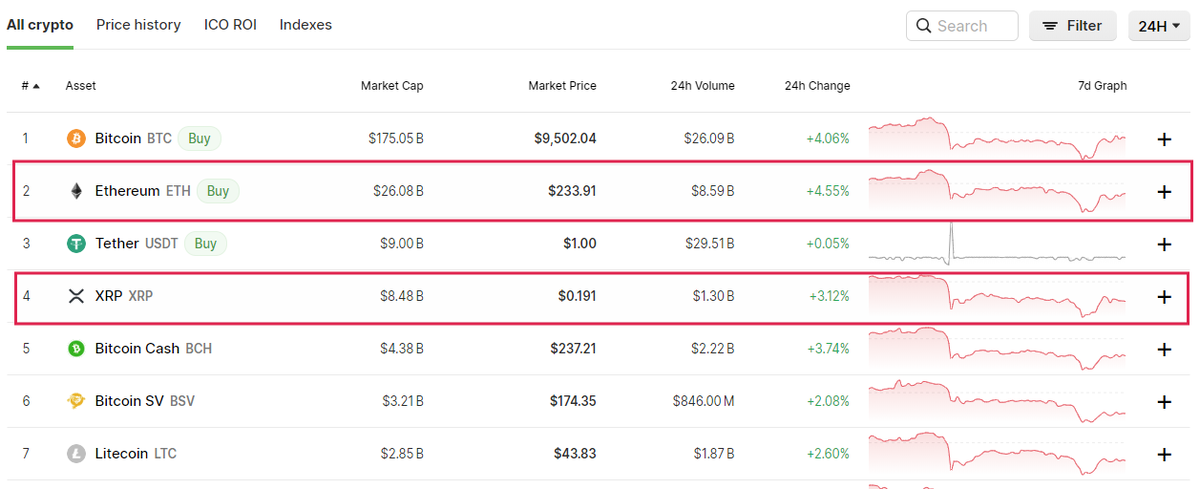Image resolution: width=1200 pixels, height=489 pixels.
Task: Add XRP using its plus icon
Action: (1164, 296)
